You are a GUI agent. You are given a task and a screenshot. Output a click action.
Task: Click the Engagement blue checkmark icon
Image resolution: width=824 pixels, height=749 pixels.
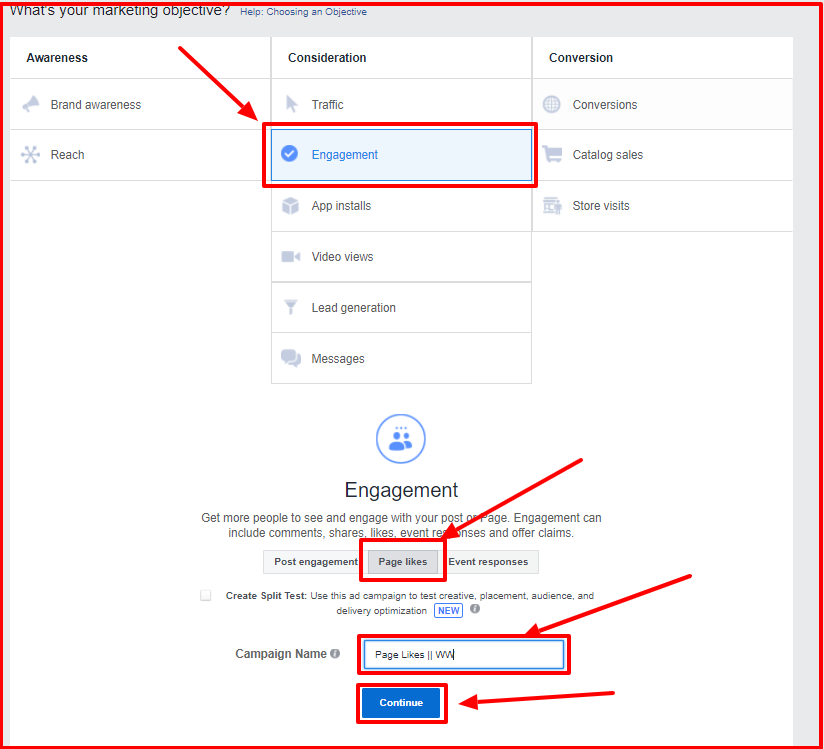(x=290, y=153)
